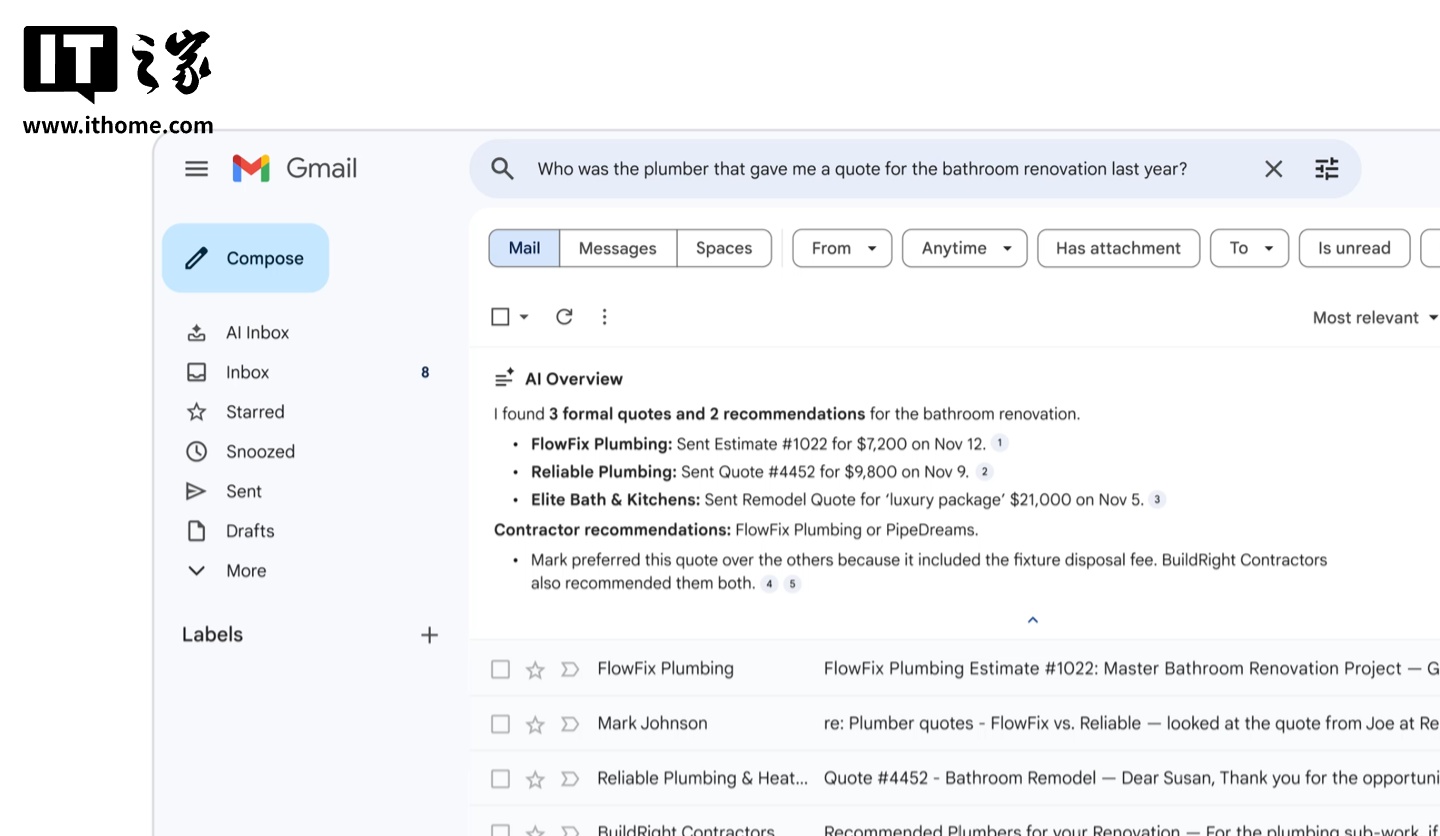The image size is (1440, 836).
Task: Switch to the Messages tab
Action: 617,248
